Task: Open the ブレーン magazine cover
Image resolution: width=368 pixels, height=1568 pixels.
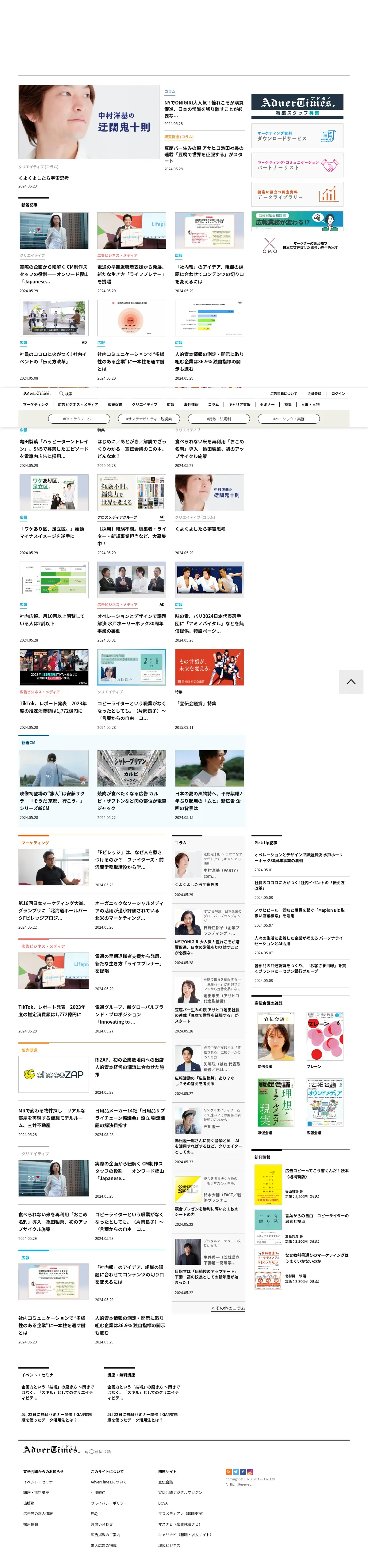Action: point(325,1037)
